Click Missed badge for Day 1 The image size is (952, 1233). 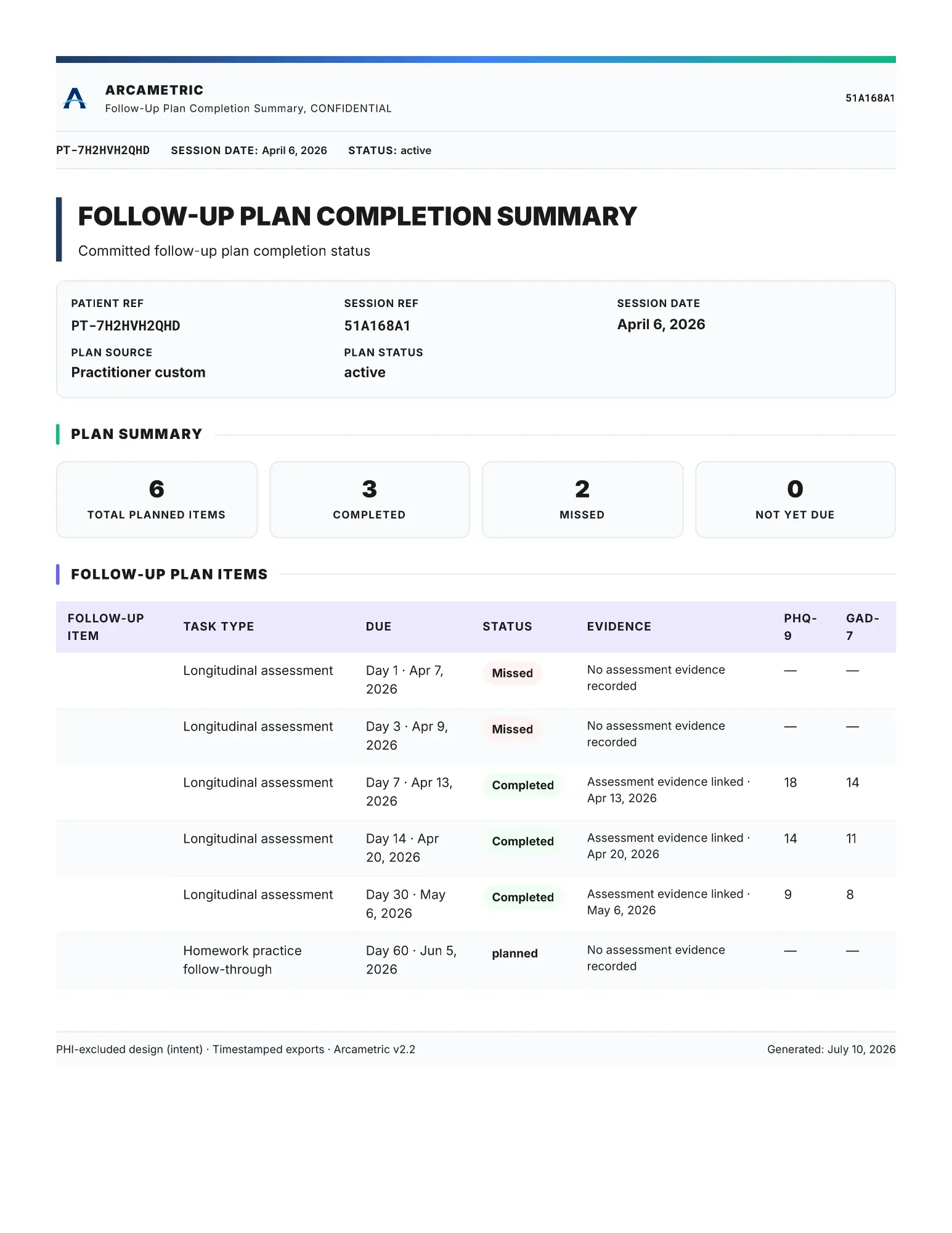click(x=512, y=673)
